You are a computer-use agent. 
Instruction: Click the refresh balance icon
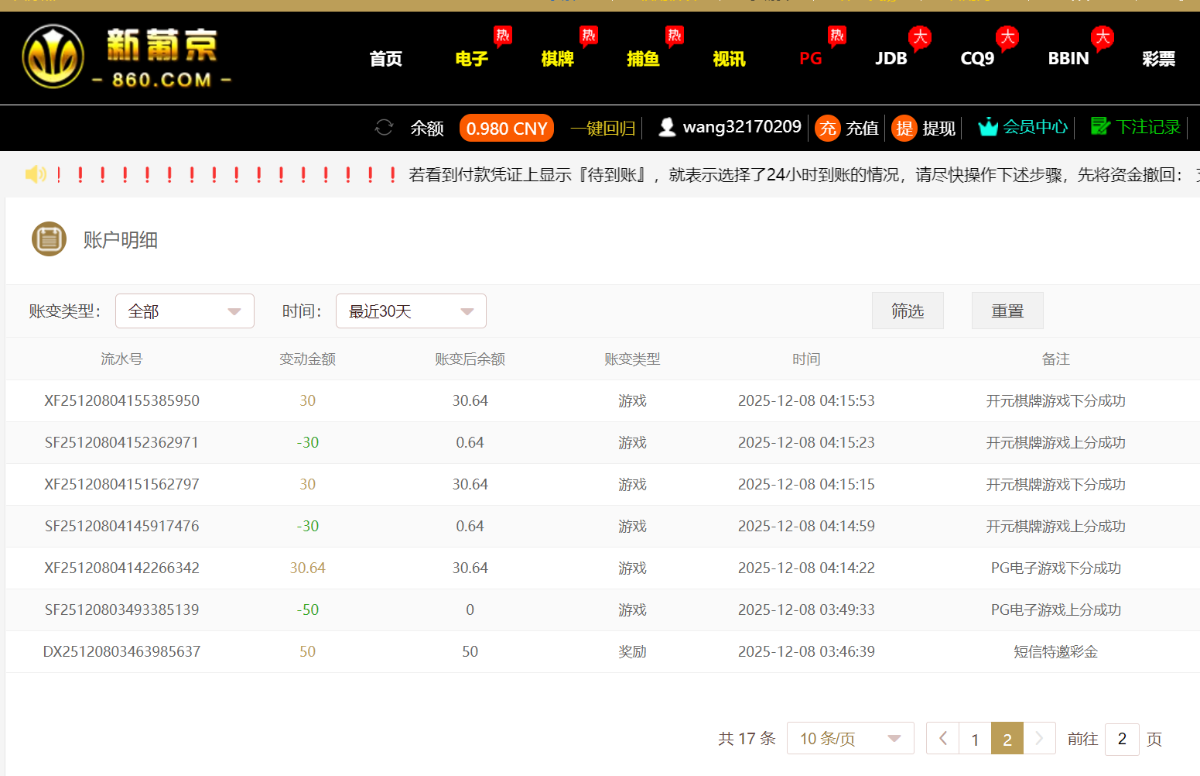[x=384, y=128]
